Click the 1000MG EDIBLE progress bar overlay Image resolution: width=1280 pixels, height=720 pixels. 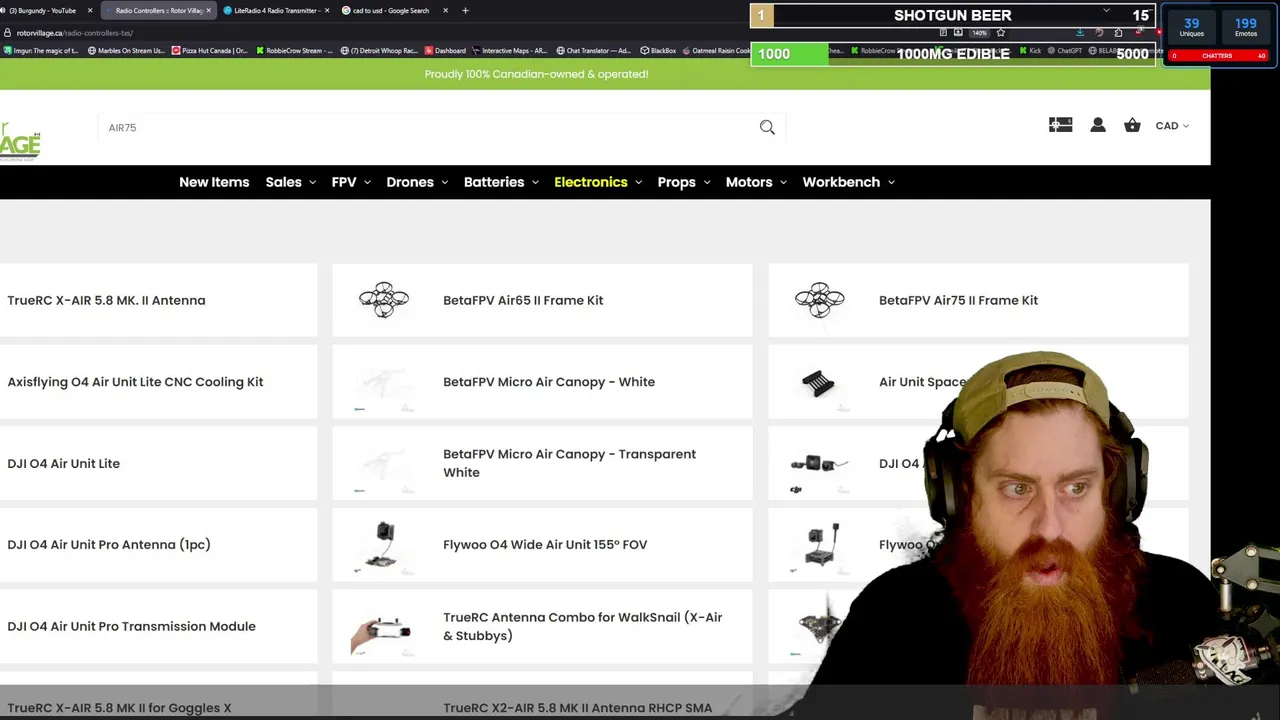coord(953,54)
